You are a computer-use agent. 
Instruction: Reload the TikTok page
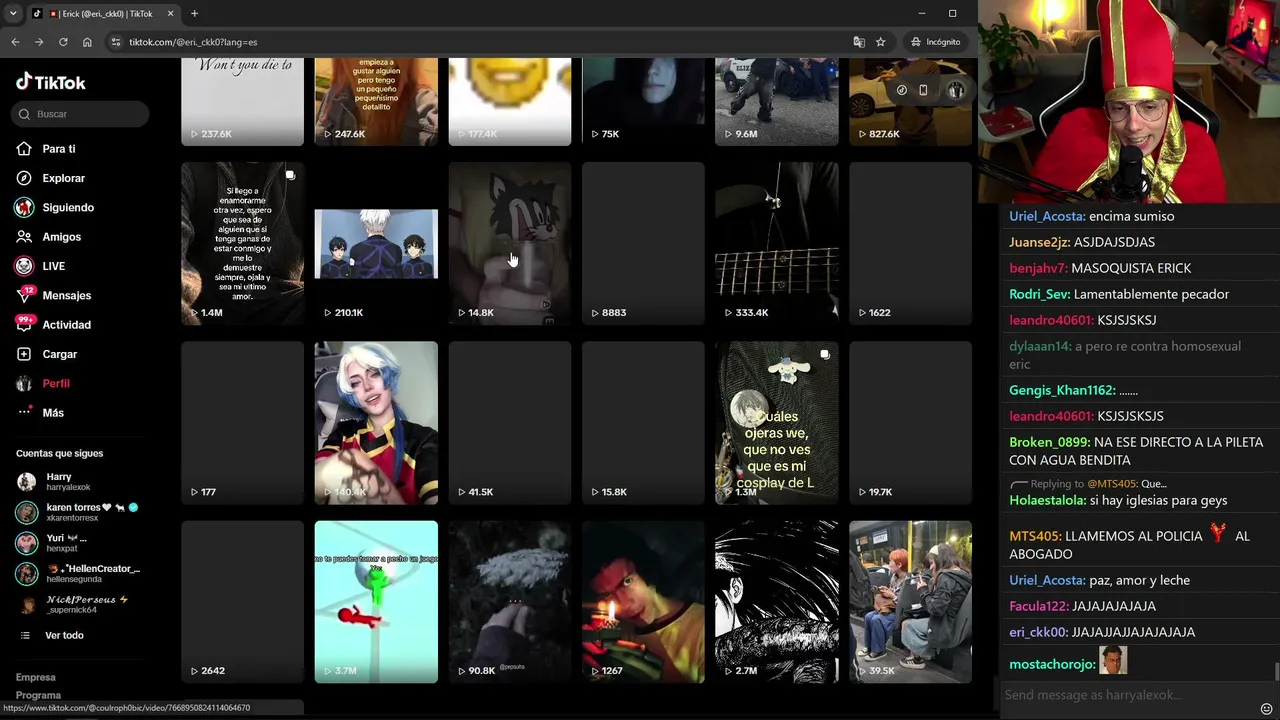pos(63,42)
